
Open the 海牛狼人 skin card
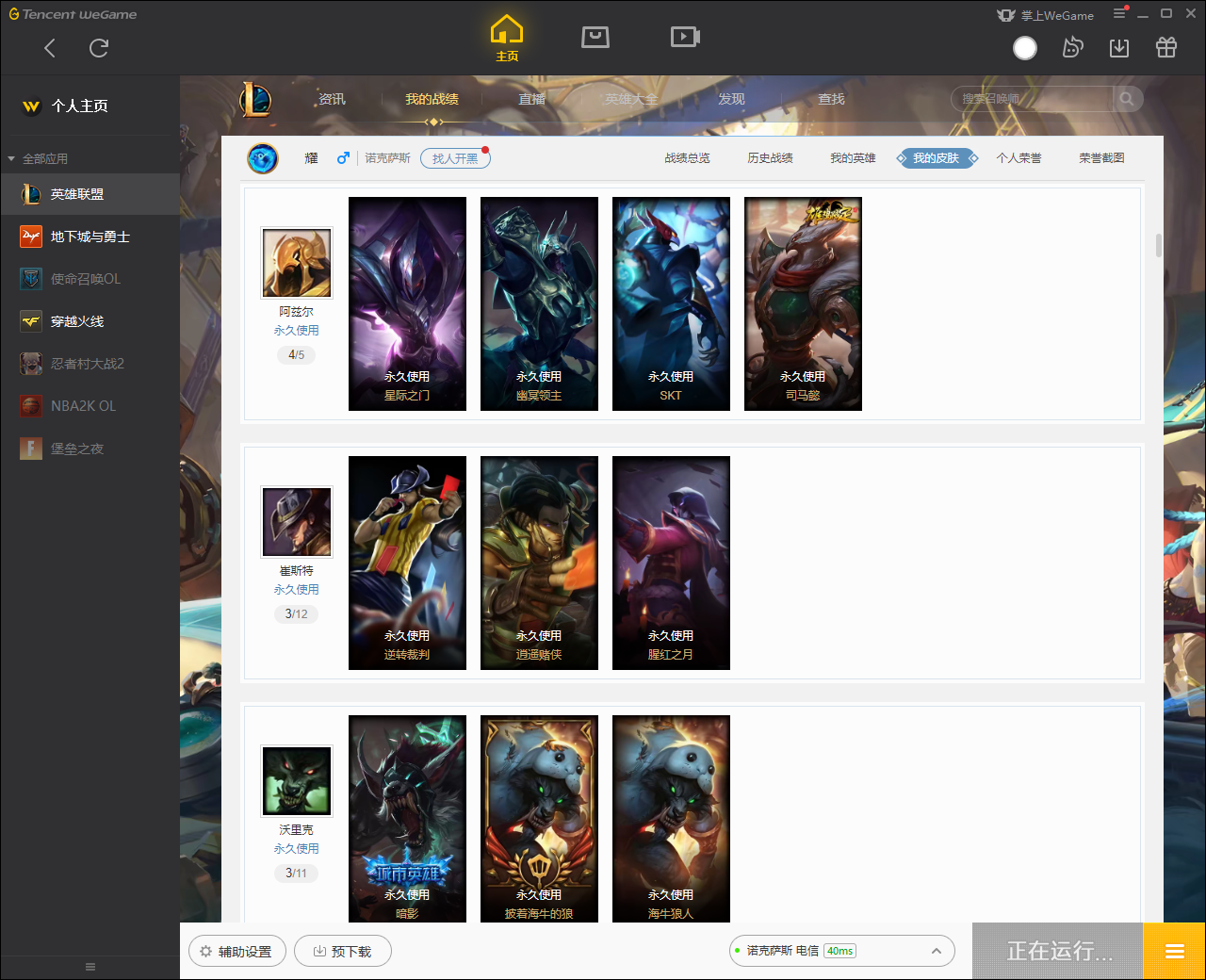coord(671,818)
